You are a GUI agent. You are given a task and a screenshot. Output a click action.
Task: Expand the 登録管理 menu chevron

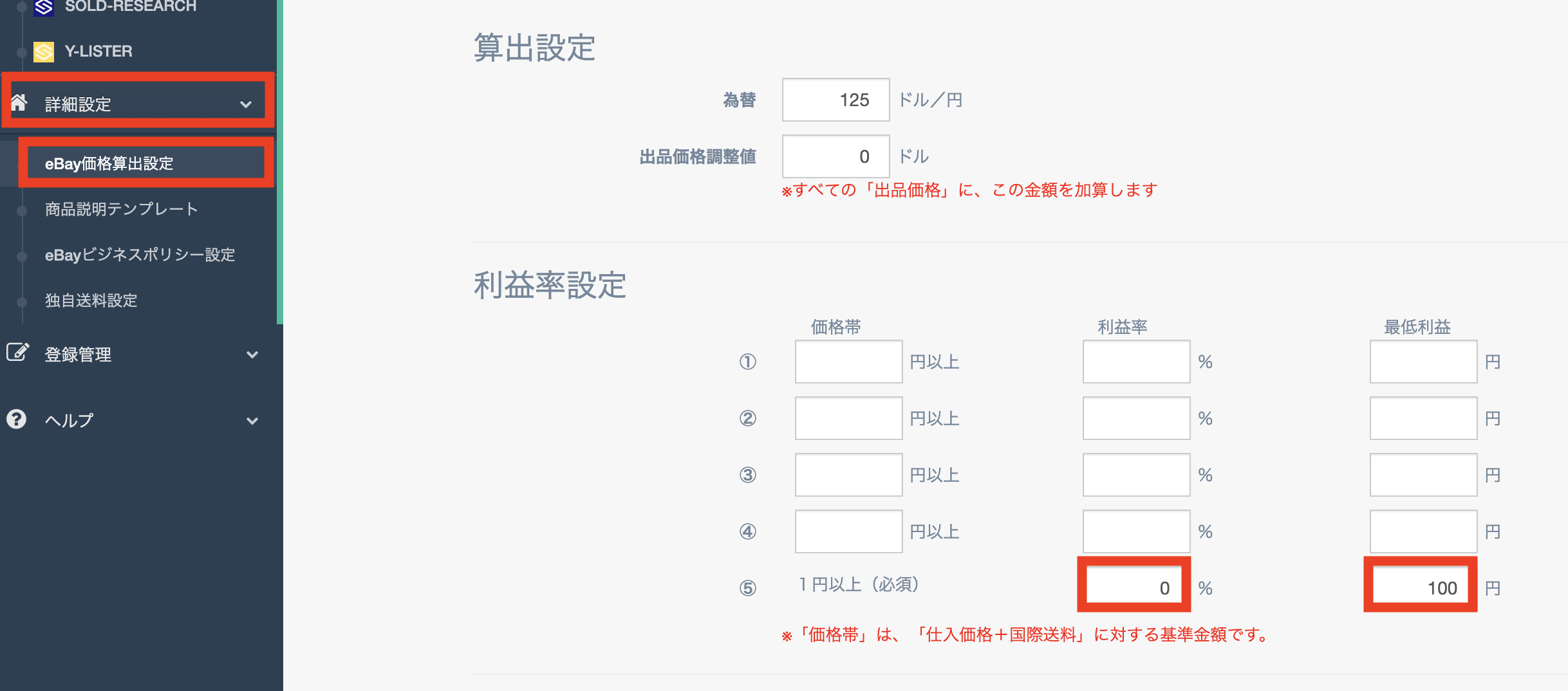coord(252,355)
